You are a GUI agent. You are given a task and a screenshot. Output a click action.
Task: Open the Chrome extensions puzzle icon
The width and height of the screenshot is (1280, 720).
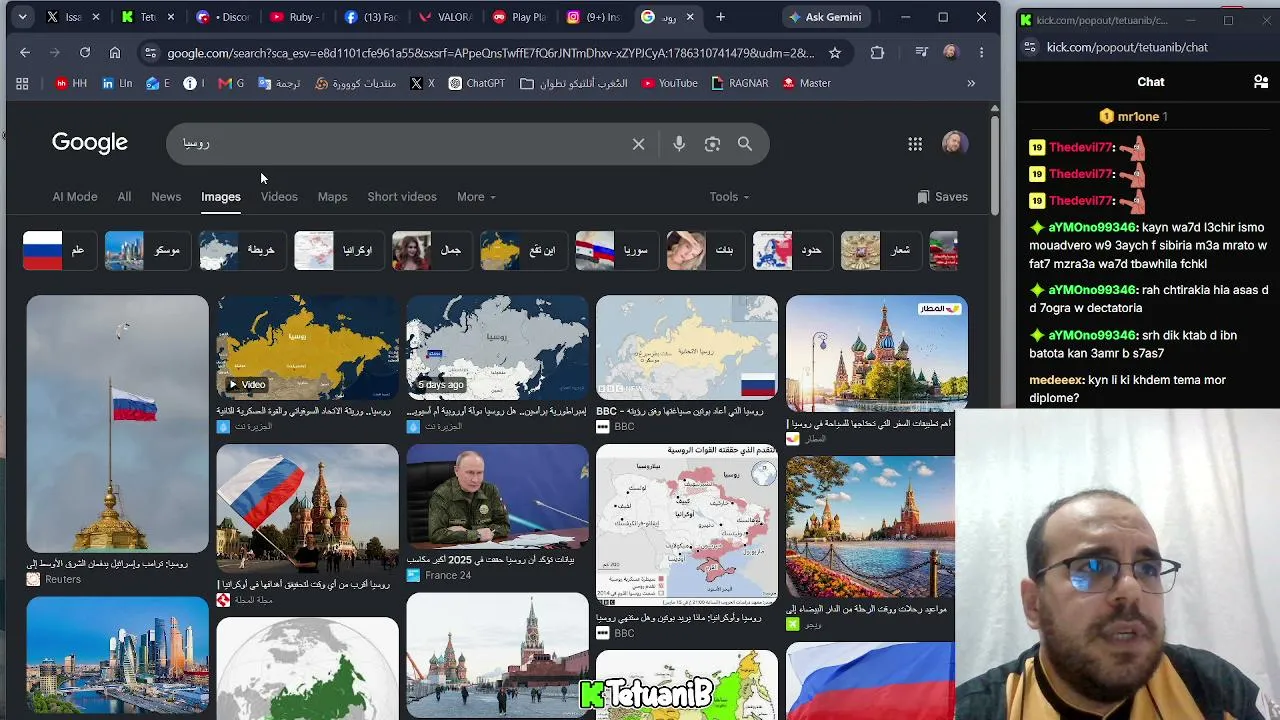click(x=877, y=53)
